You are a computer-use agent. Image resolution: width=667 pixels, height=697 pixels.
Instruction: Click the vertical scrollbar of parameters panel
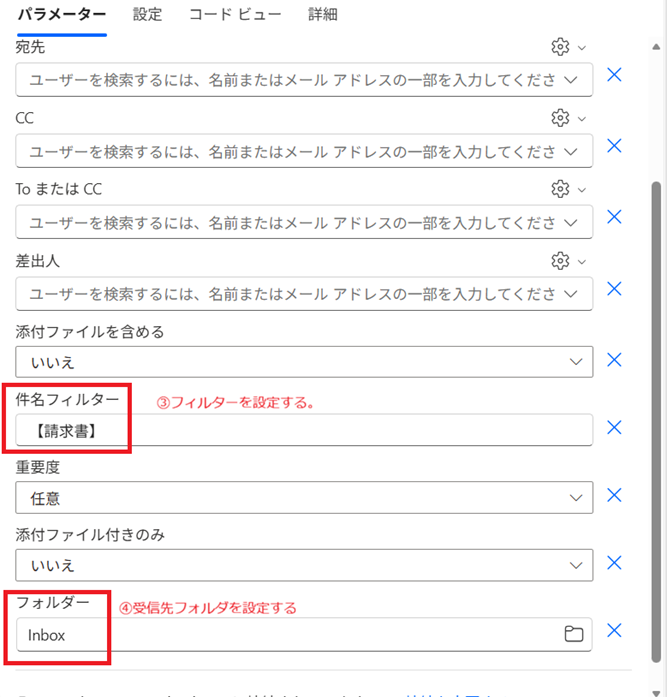coord(657,400)
